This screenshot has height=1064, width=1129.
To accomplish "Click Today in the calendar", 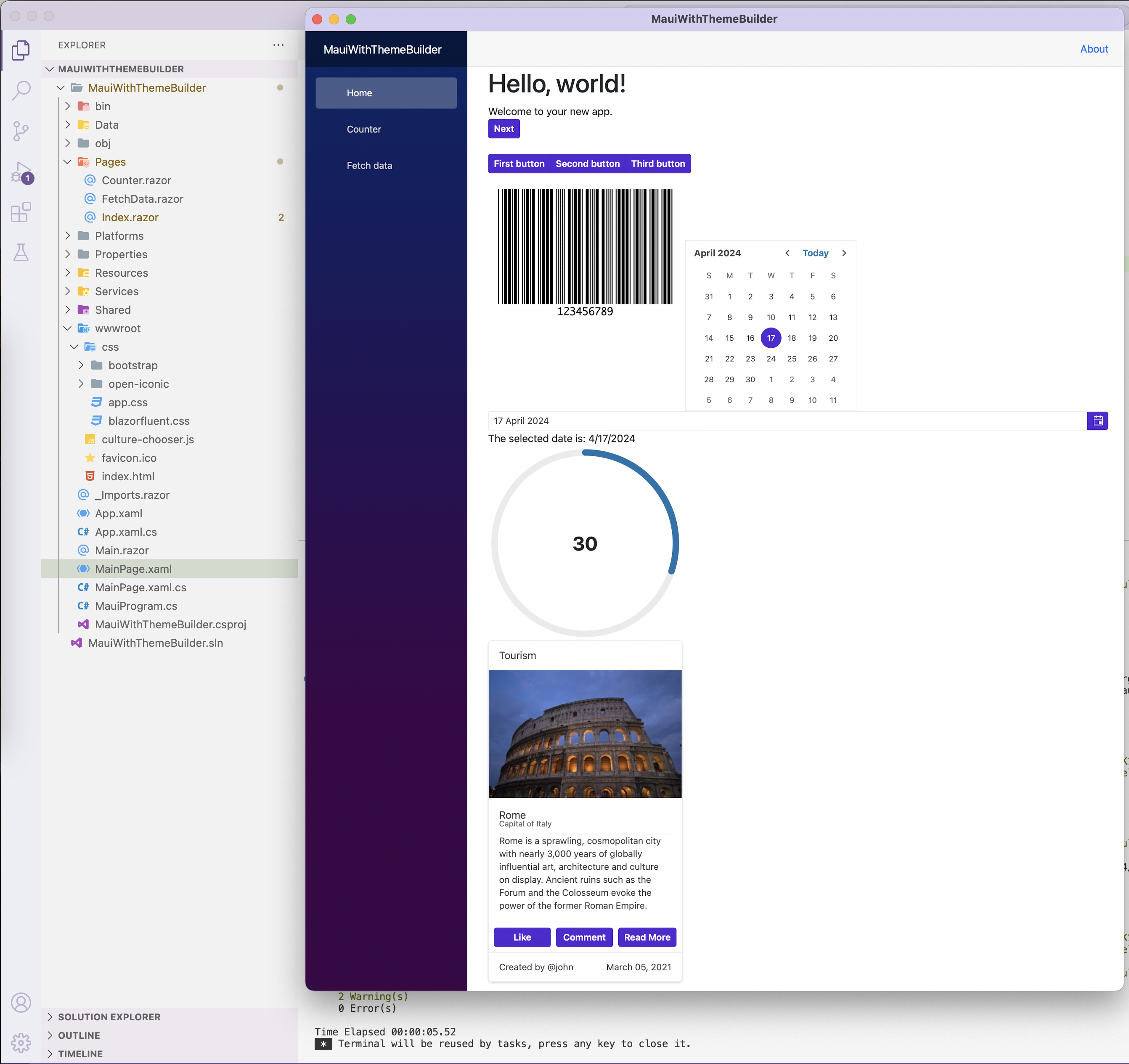I will pyautogui.click(x=815, y=253).
